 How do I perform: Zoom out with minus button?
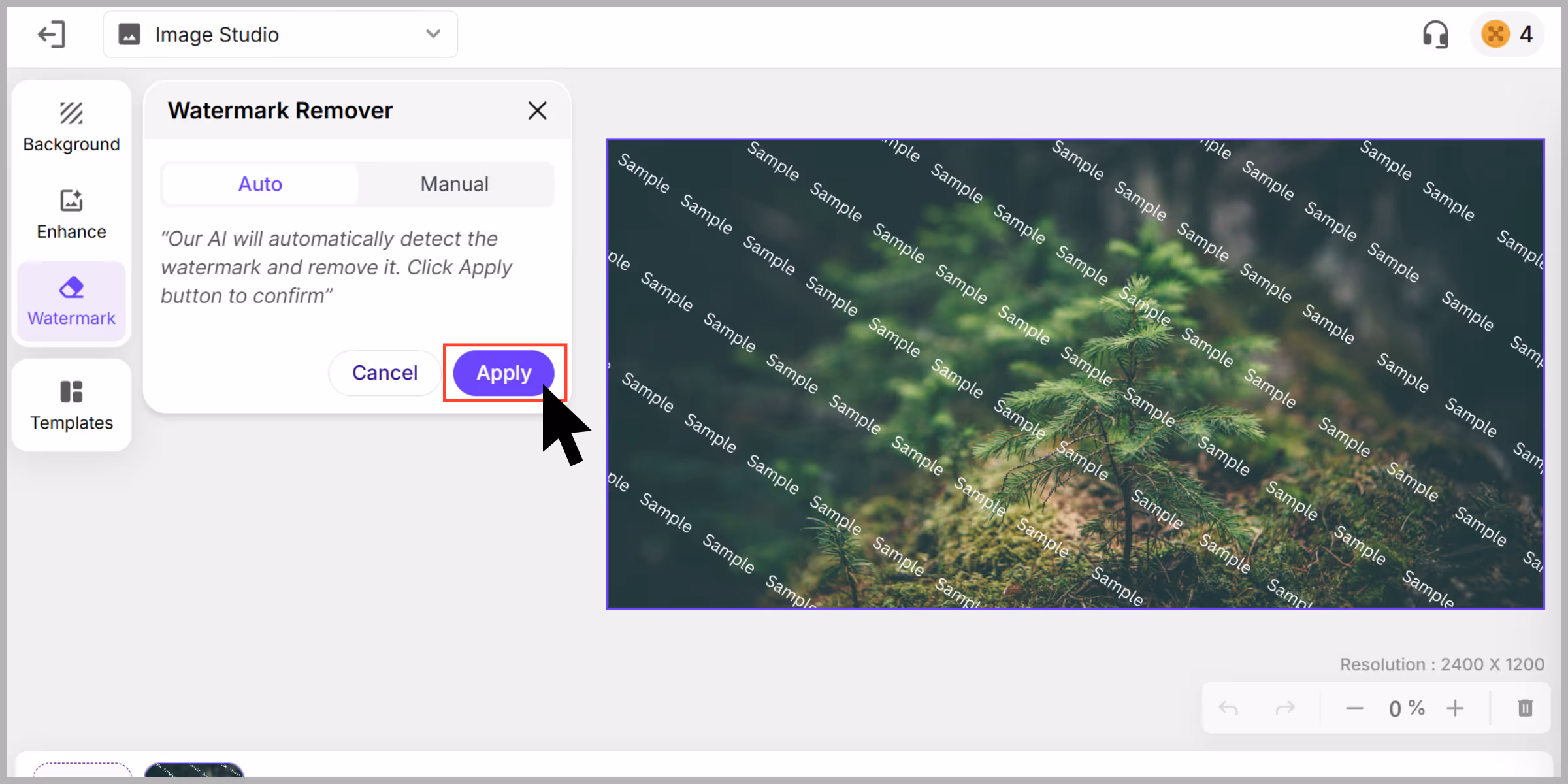click(x=1354, y=708)
